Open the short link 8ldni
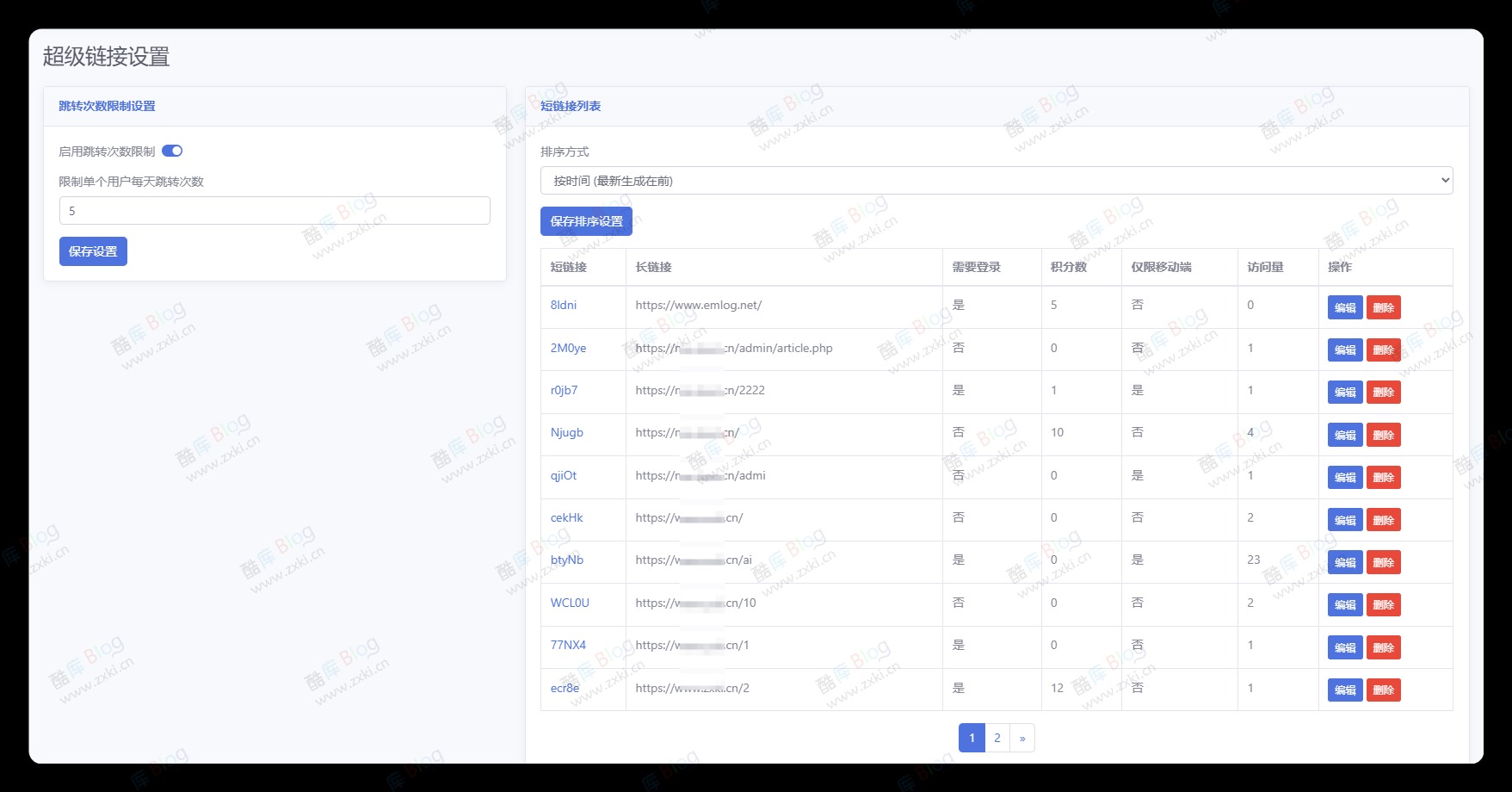 pos(562,306)
